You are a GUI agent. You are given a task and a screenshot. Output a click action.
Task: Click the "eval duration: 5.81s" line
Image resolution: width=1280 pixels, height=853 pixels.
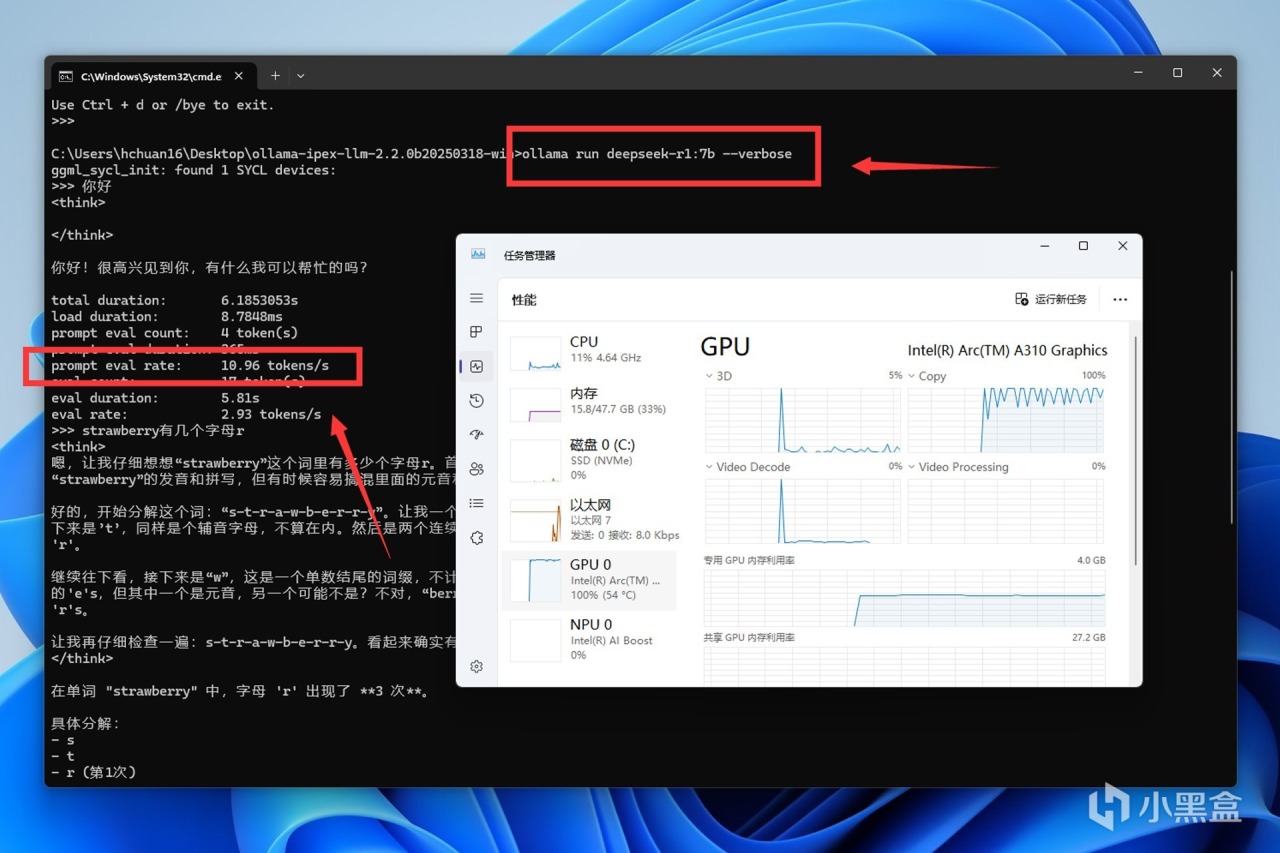coord(155,398)
